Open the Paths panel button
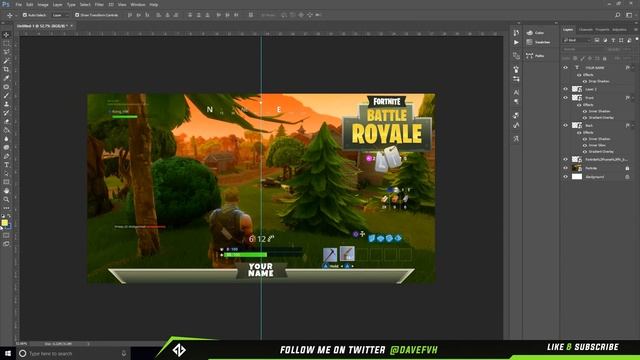Image resolution: width=640 pixels, height=360 pixels. 536,56
